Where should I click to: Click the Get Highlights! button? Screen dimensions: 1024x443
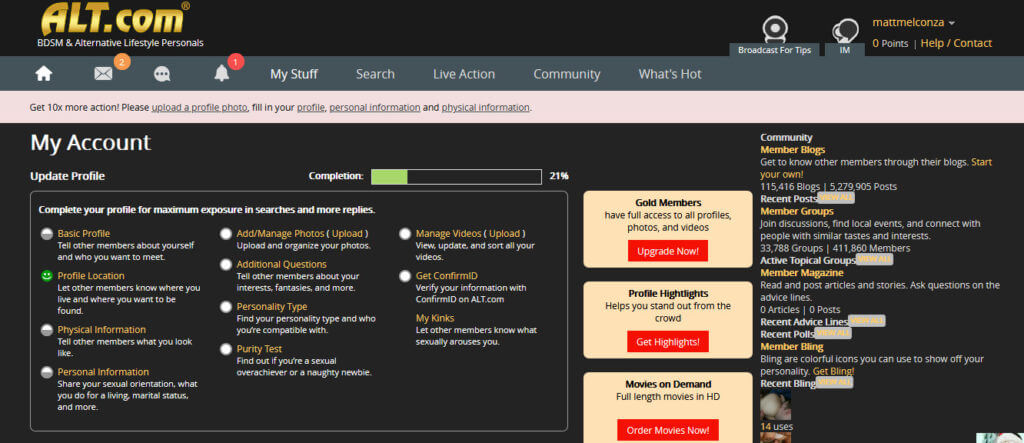point(668,341)
